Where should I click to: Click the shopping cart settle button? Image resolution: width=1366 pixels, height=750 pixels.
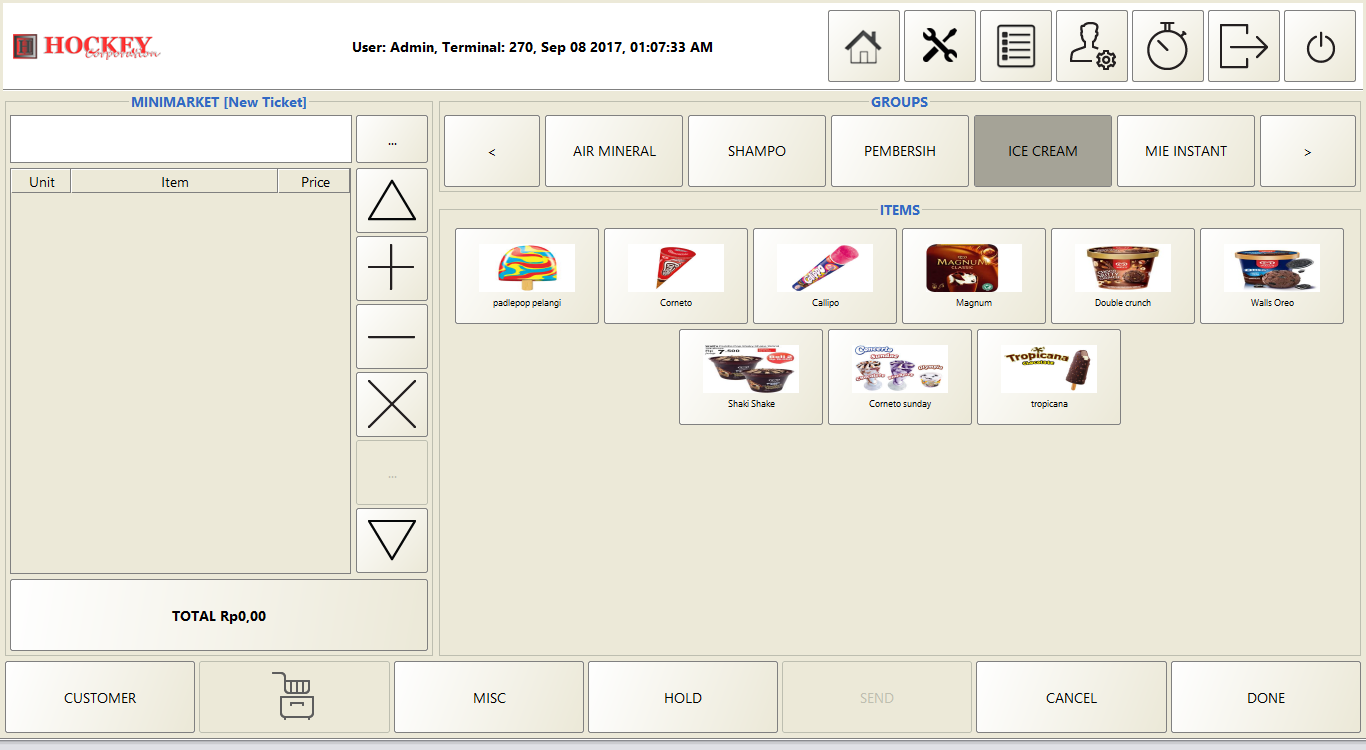[x=294, y=697]
